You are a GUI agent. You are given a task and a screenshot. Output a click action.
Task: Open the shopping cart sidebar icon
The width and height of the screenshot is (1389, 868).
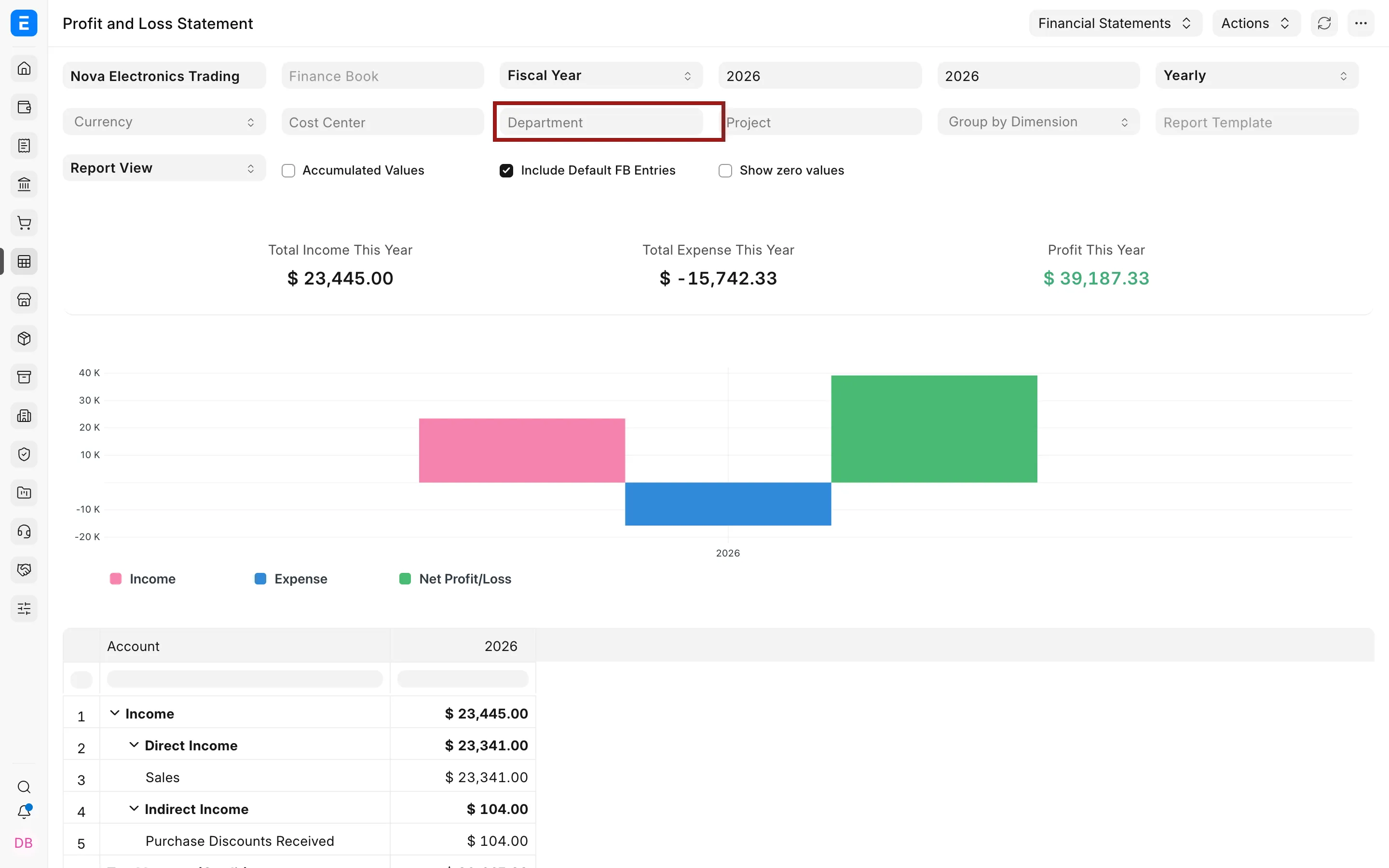pos(24,223)
